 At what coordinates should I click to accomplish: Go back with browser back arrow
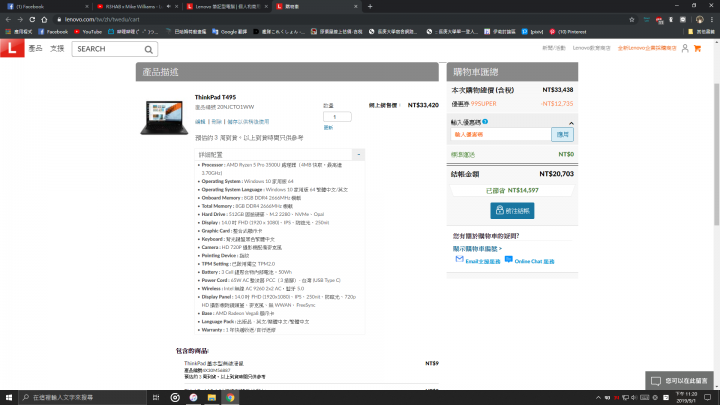tap(8, 19)
